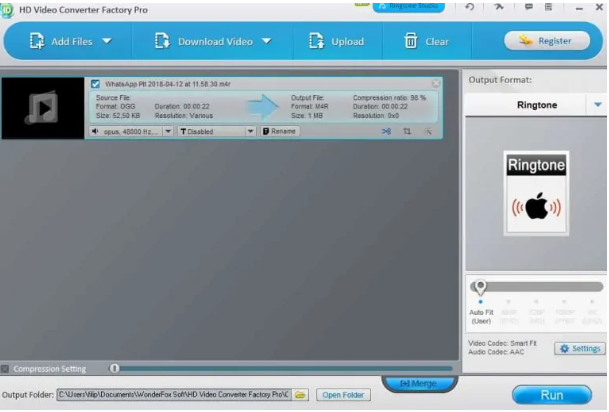
Task: Click the Upload label in toolbar
Action: [348, 42]
